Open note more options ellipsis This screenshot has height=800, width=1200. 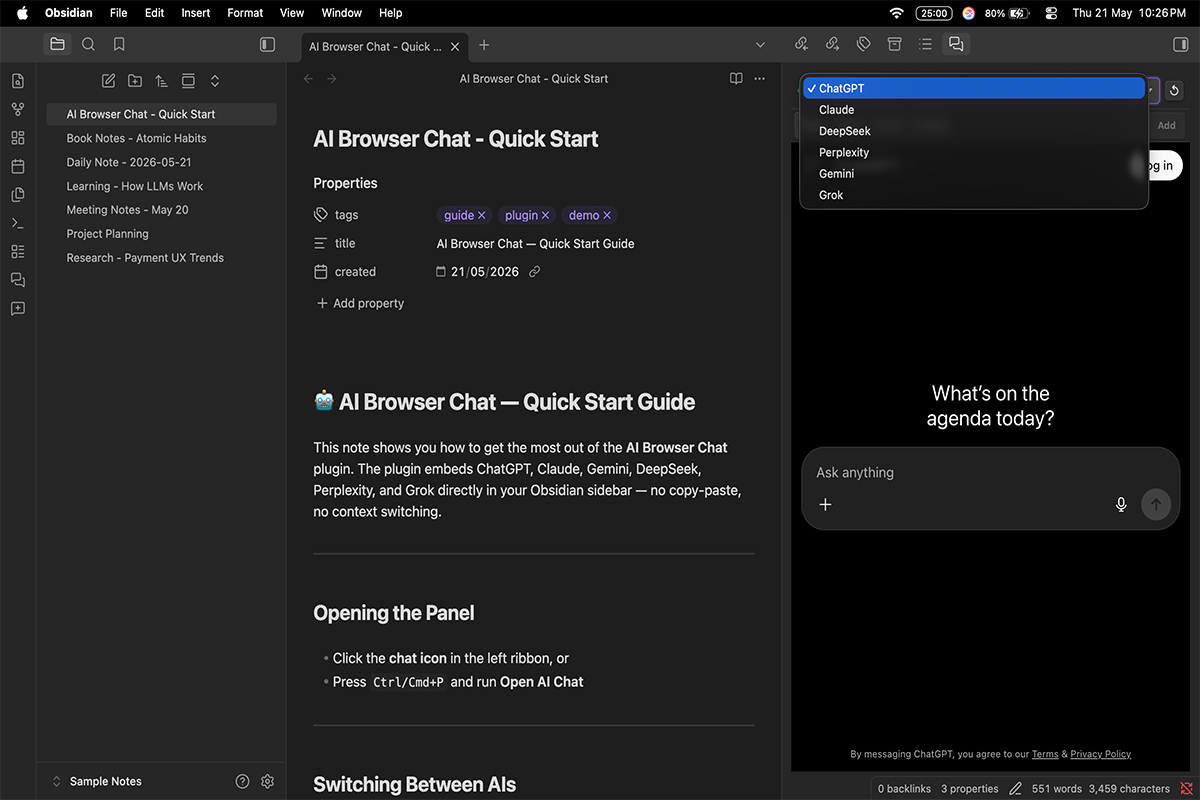760,79
